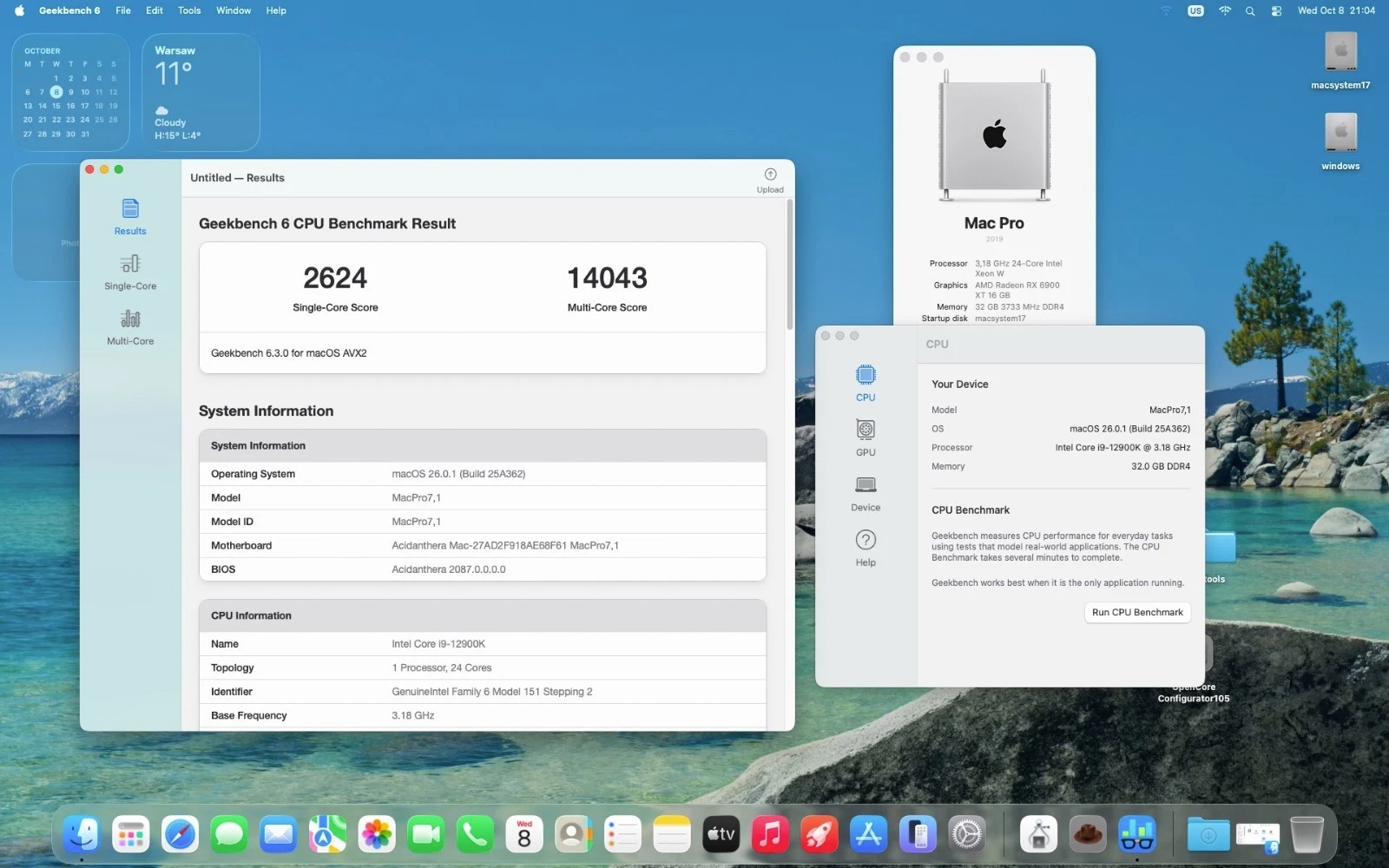Open App Store from the dock
Viewport: 1389px width, 868px height.
pos(868,835)
